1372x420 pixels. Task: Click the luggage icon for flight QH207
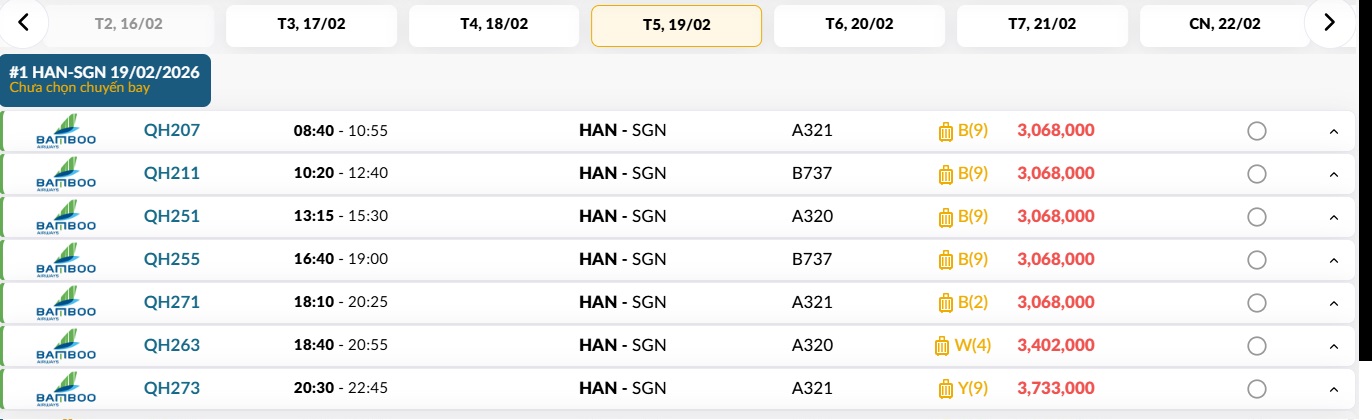pyautogui.click(x=945, y=131)
